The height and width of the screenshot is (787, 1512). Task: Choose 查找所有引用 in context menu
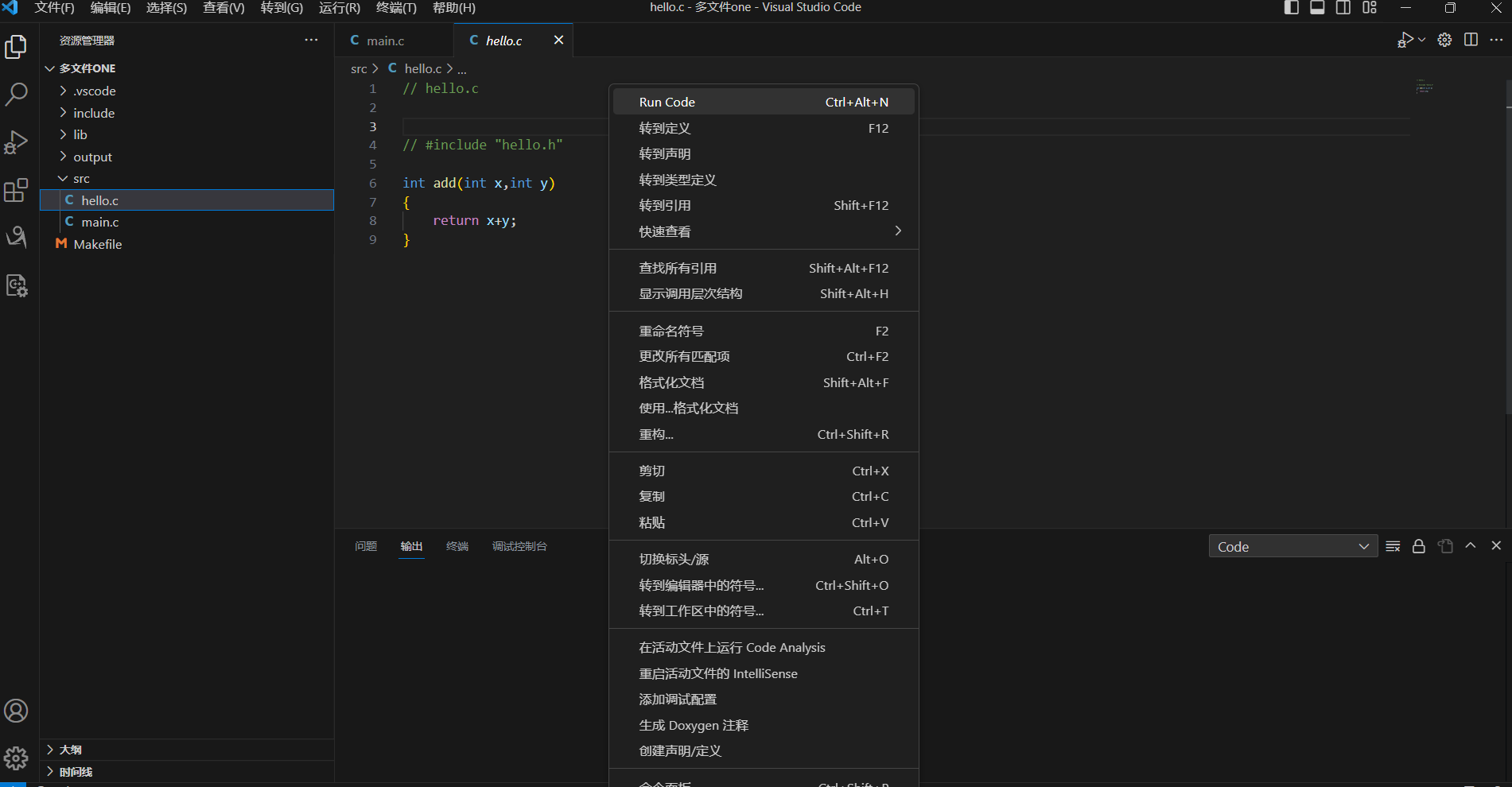coord(764,268)
